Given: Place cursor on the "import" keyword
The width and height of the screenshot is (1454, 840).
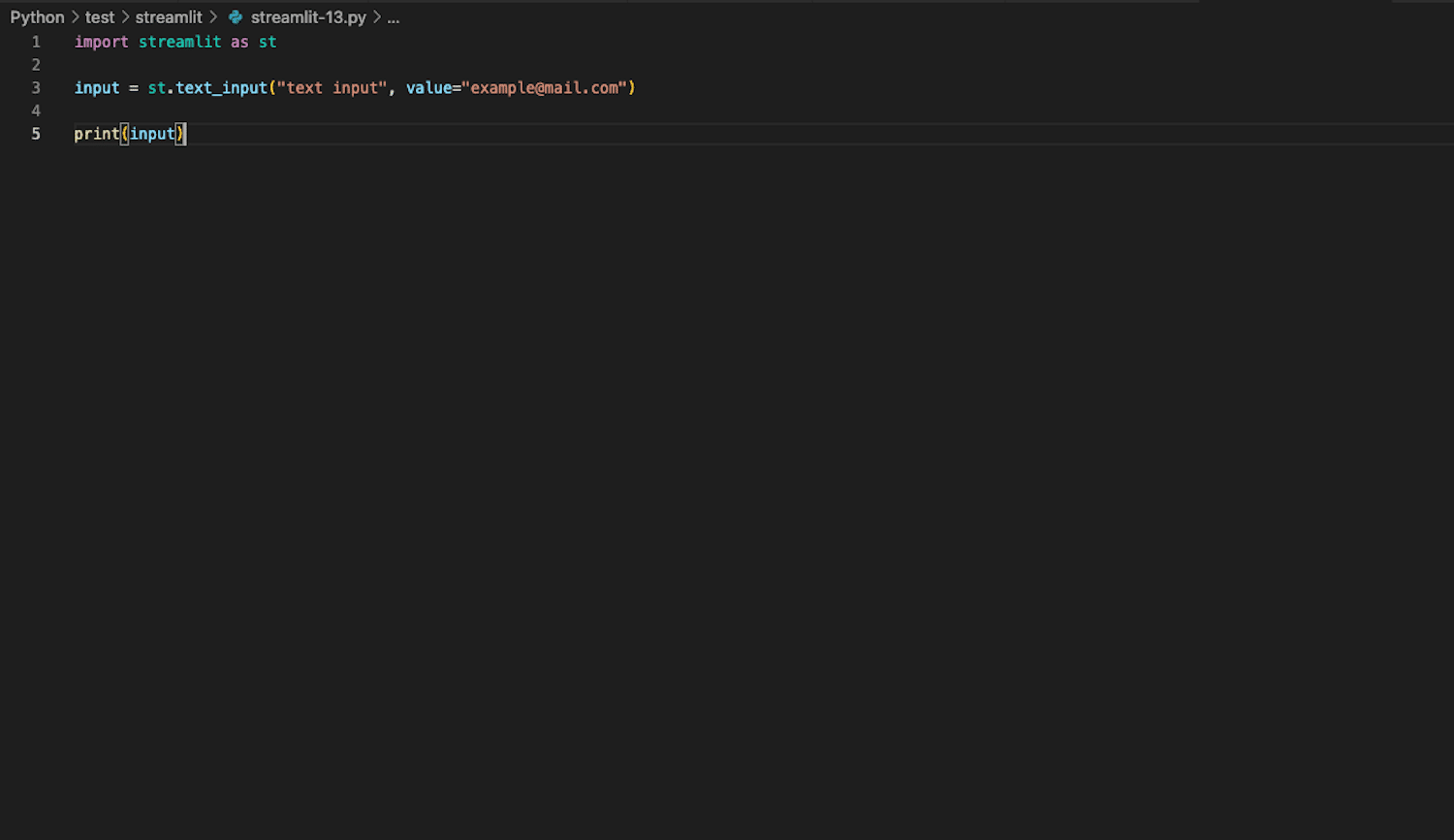Looking at the screenshot, I should (101, 42).
